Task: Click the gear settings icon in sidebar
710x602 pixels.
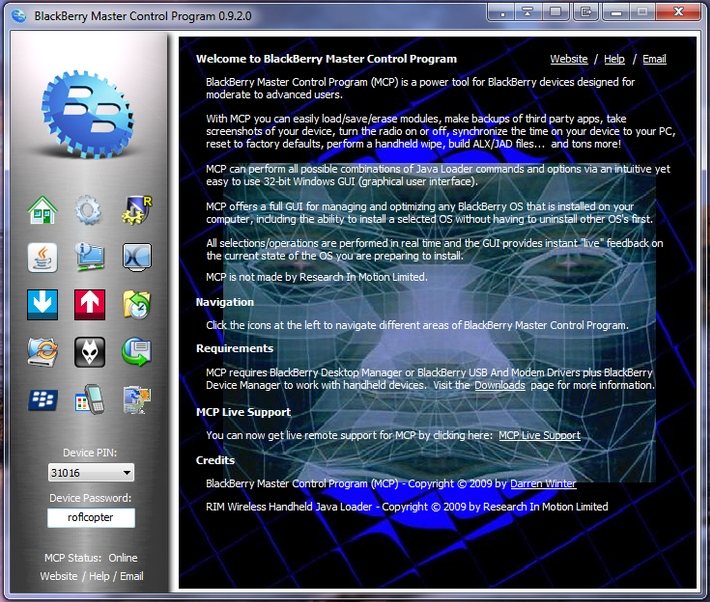Action: click(x=89, y=210)
